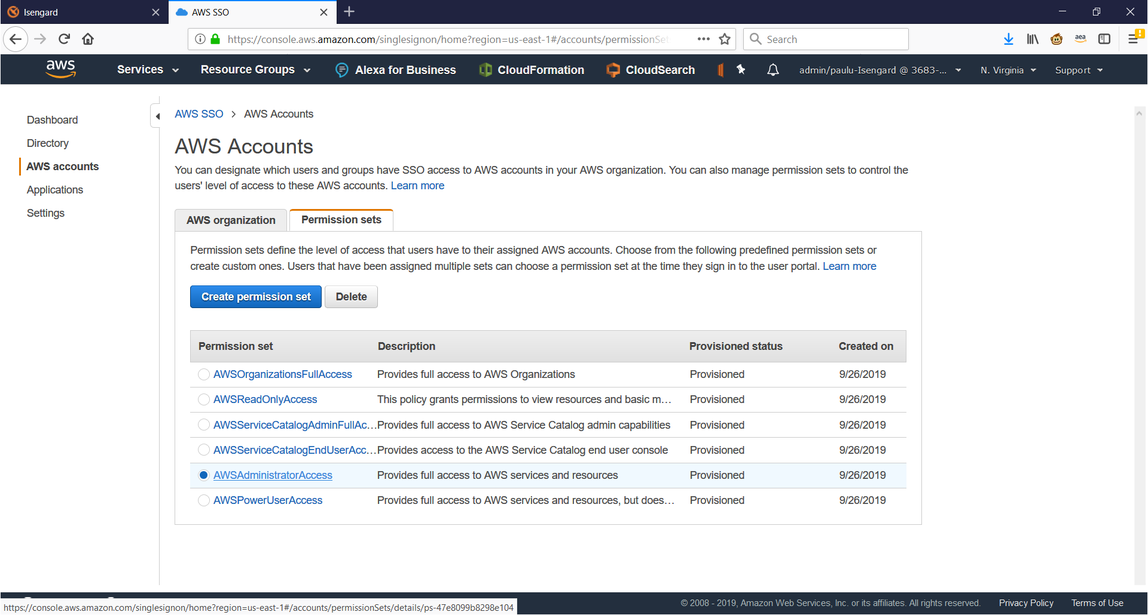Click the browser Search input field
Image resolution: width=1148 pixels, height=615 pixels.
coord(826,39)
